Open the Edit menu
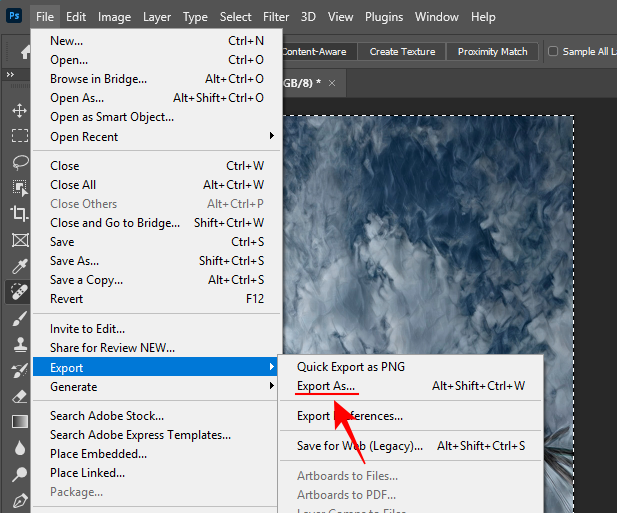The height and width of the screenshot is (513, 617). (76, 17)
